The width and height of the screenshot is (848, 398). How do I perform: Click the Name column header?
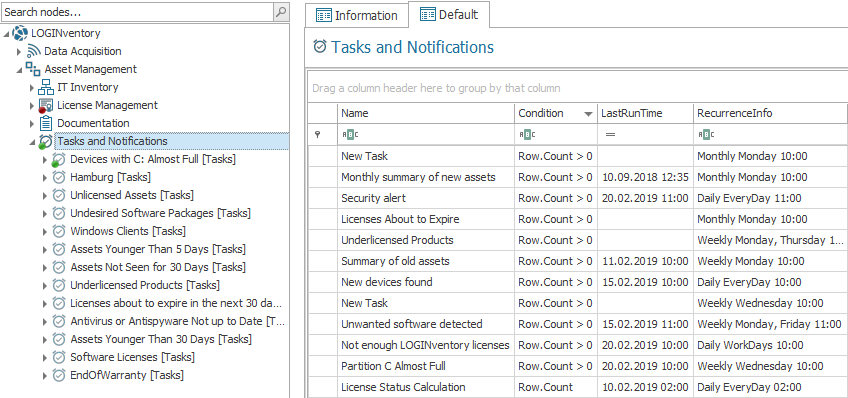[x=427, y=114]
